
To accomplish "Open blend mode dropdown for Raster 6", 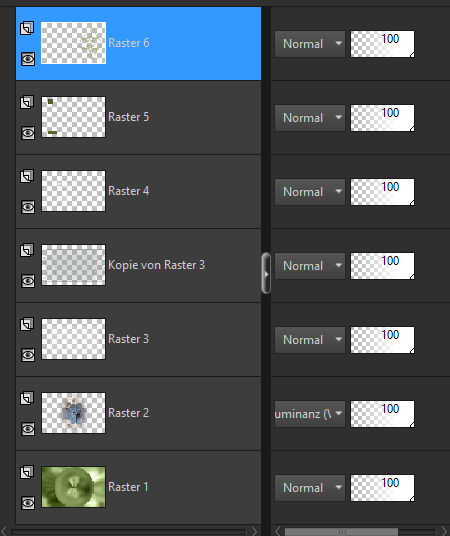I will point(310,44).
